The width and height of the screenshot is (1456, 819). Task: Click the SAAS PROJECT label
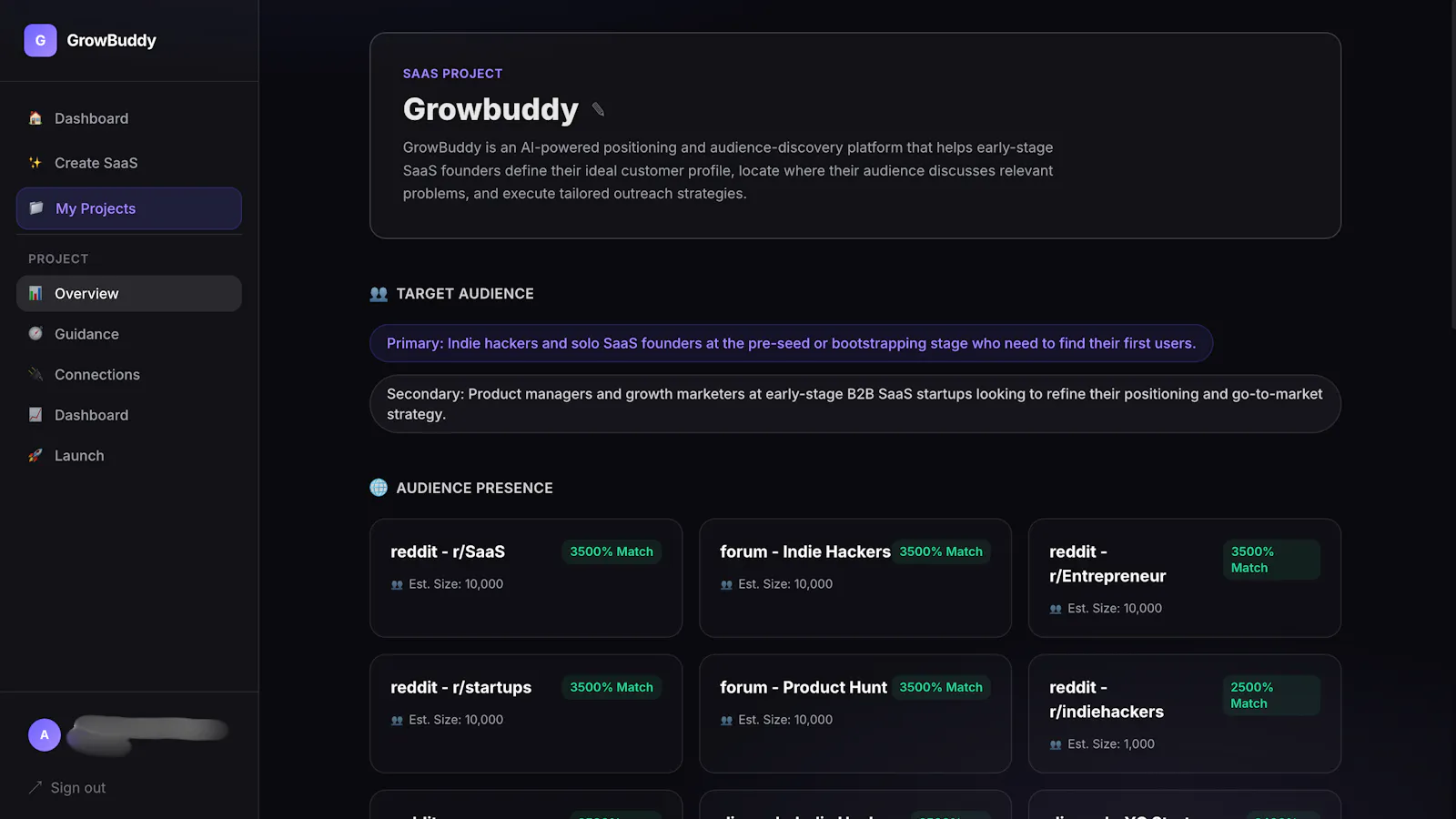pos(452,74)
